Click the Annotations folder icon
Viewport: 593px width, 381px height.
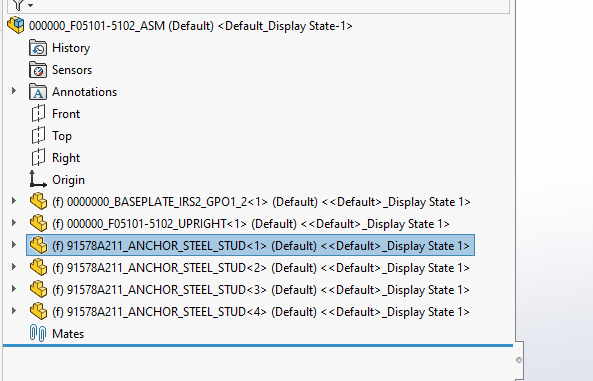(38, 92)
